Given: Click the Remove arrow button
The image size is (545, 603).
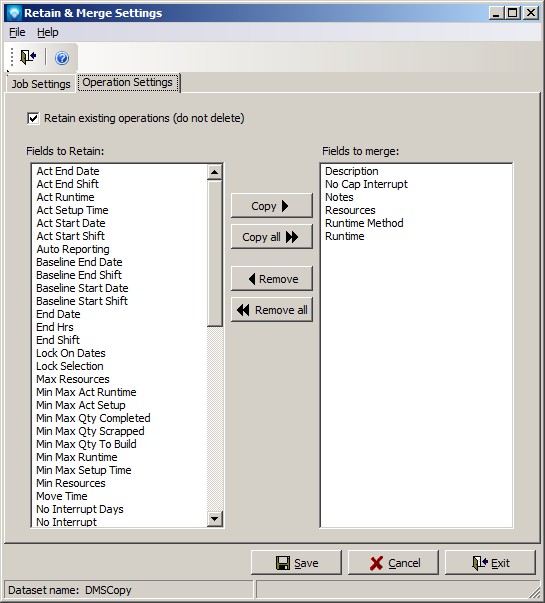Looking at the screenshot, I should [x=272, y=279].
